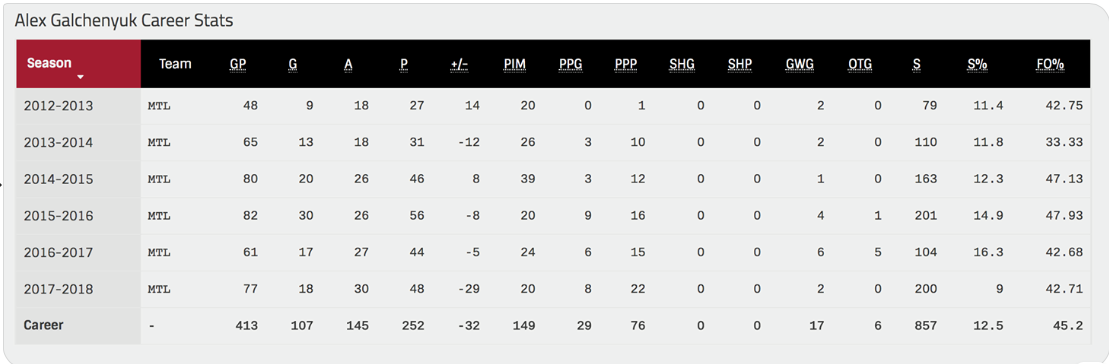Sort by S% shooting percentage header

[977, 64]
